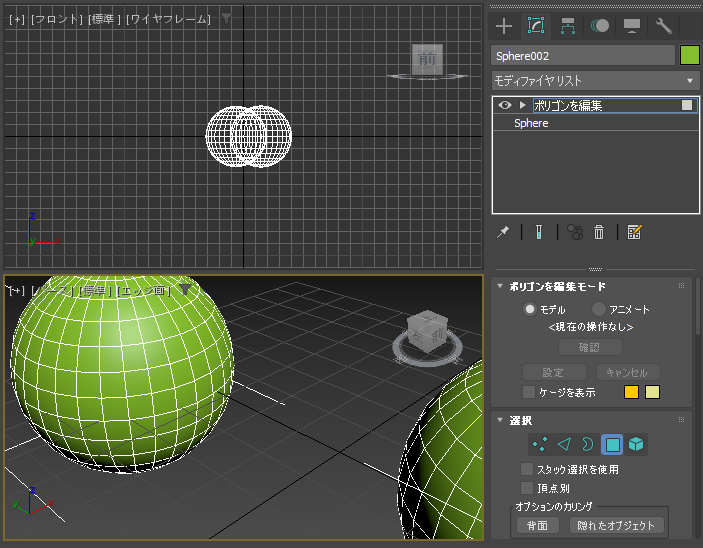
Task: Select Edge sub-object level icon
Action: click(x=564, y=444)
